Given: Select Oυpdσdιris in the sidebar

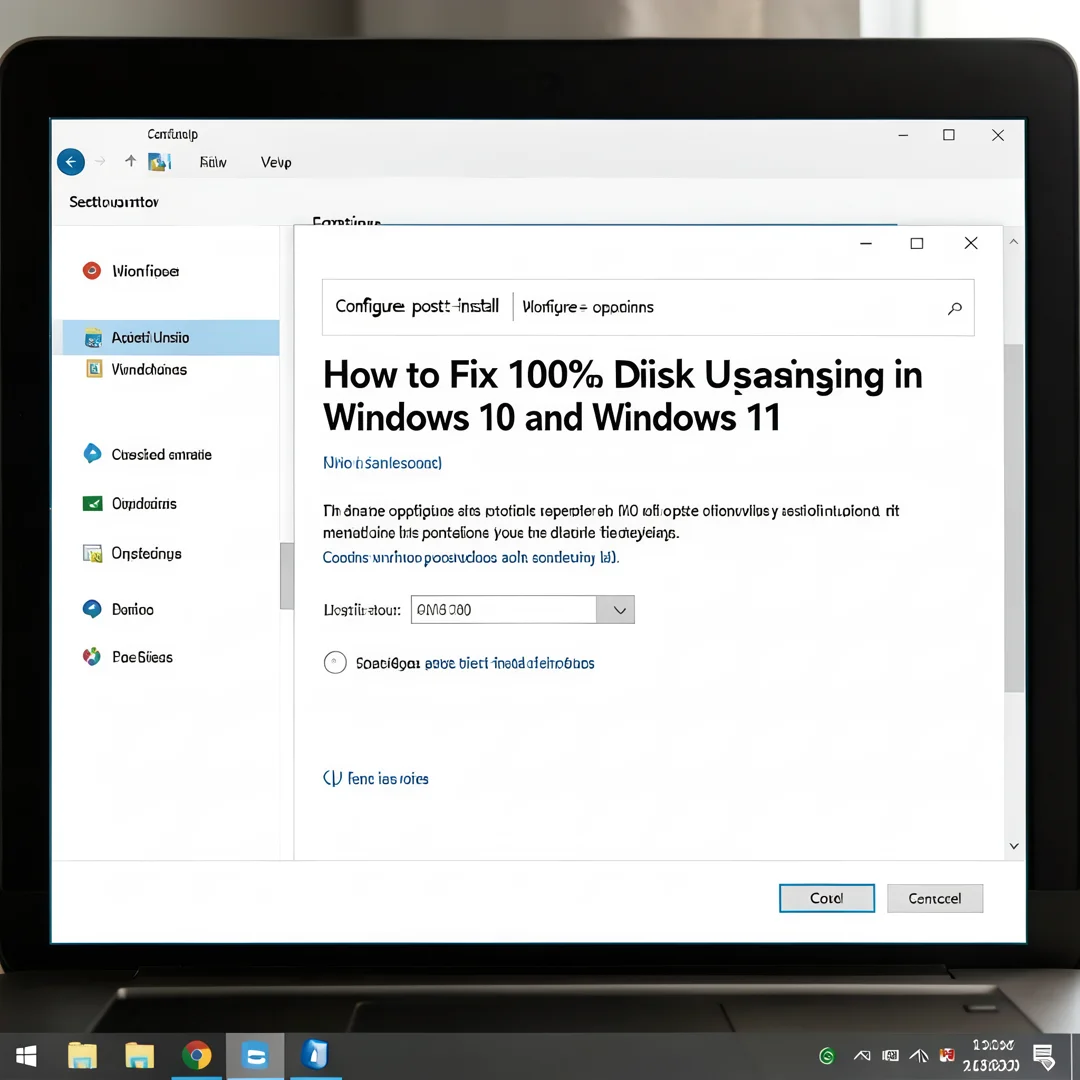Looking at the screenshot, I should pos(144,504).
